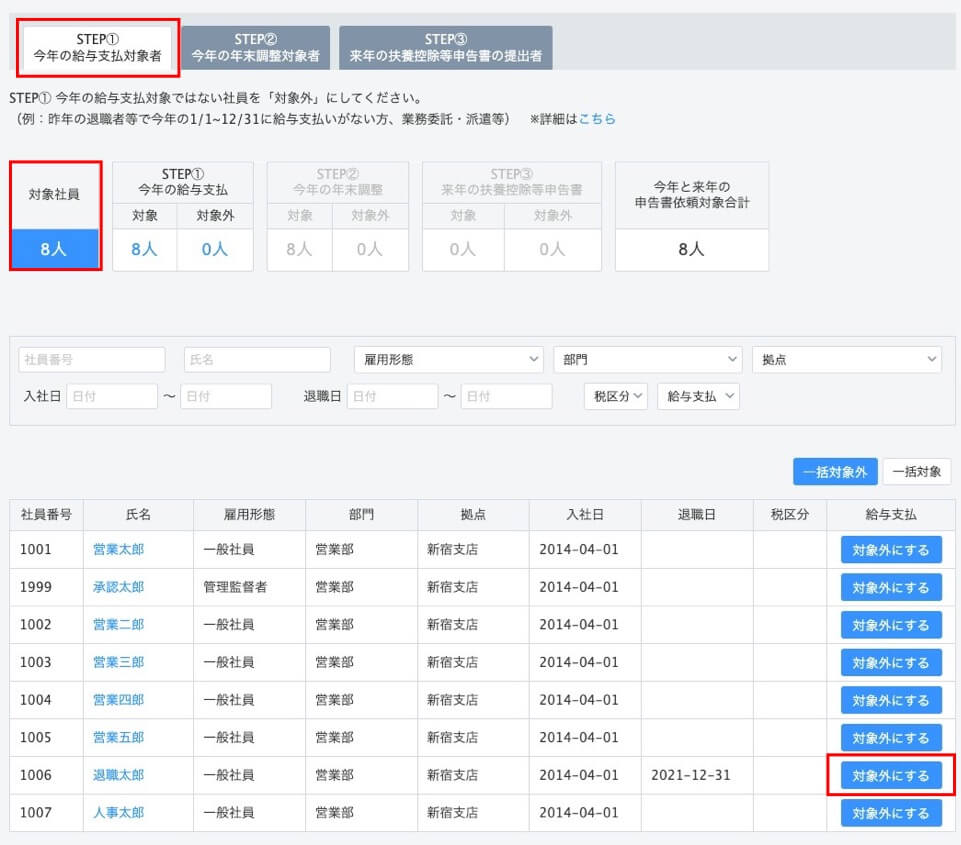Switch to STEP② 今年の年末調整対象者 tab
This screenshot has width=961, height=845.
click(255, 48)
